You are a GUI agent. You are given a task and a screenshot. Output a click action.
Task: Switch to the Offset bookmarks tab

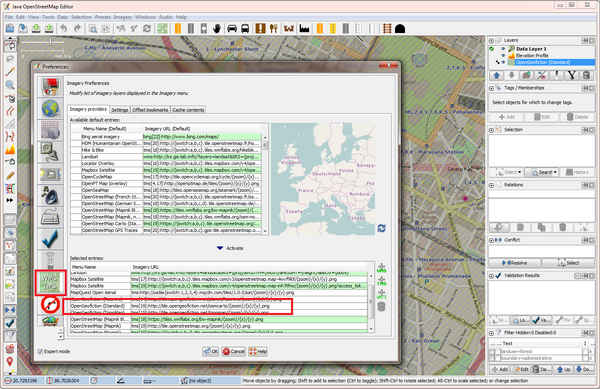click(x=150, y=110)
